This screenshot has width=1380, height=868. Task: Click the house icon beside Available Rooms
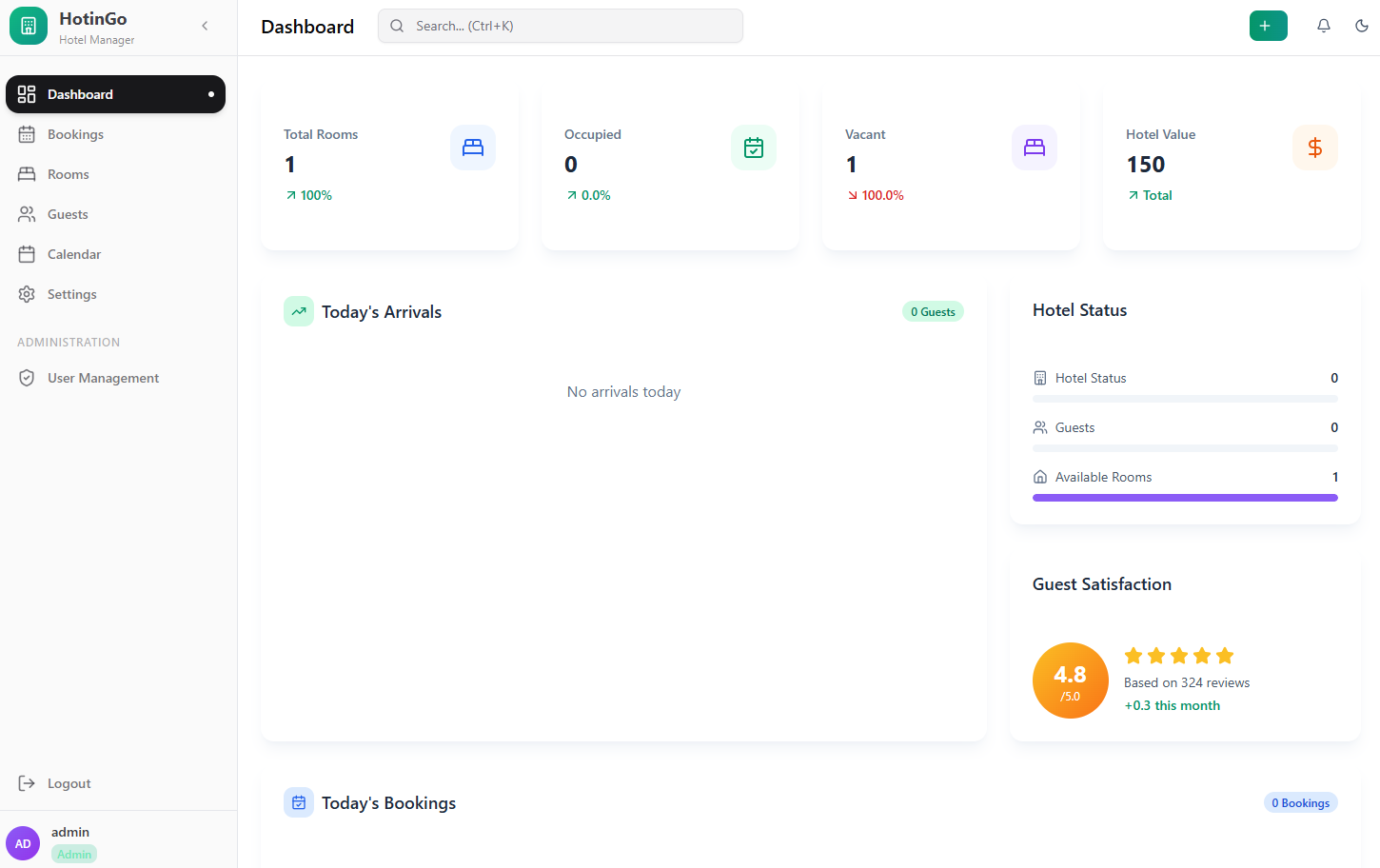(x=1039, y=476)
